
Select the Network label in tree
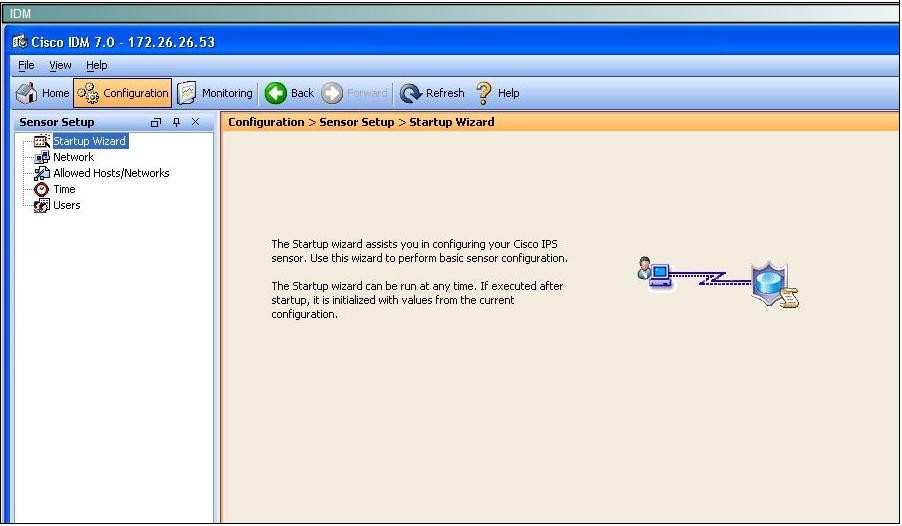(x=74, y=157)
